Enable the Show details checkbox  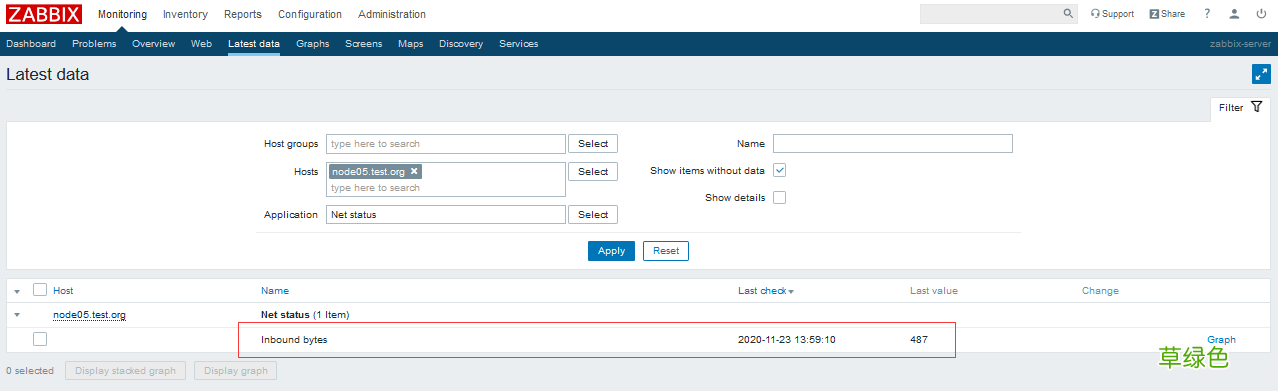pos(780,197)
